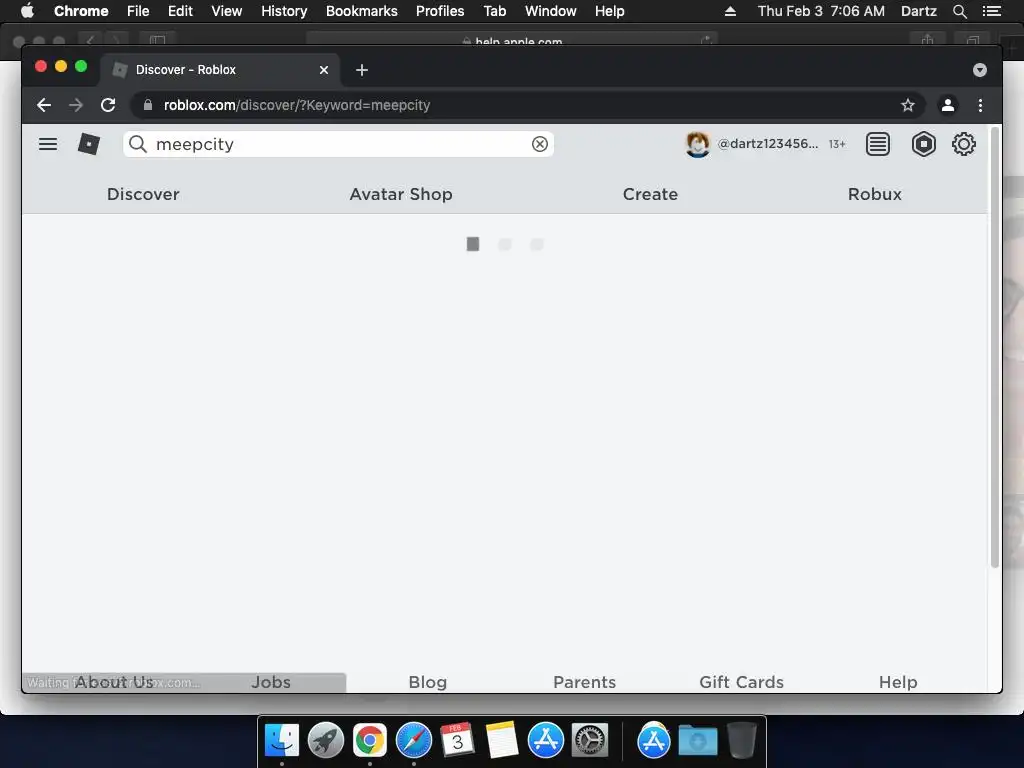Screen dimensions: 1024x768
Task: Open the Roblox notifications feed icon
Action: point(878,144)
